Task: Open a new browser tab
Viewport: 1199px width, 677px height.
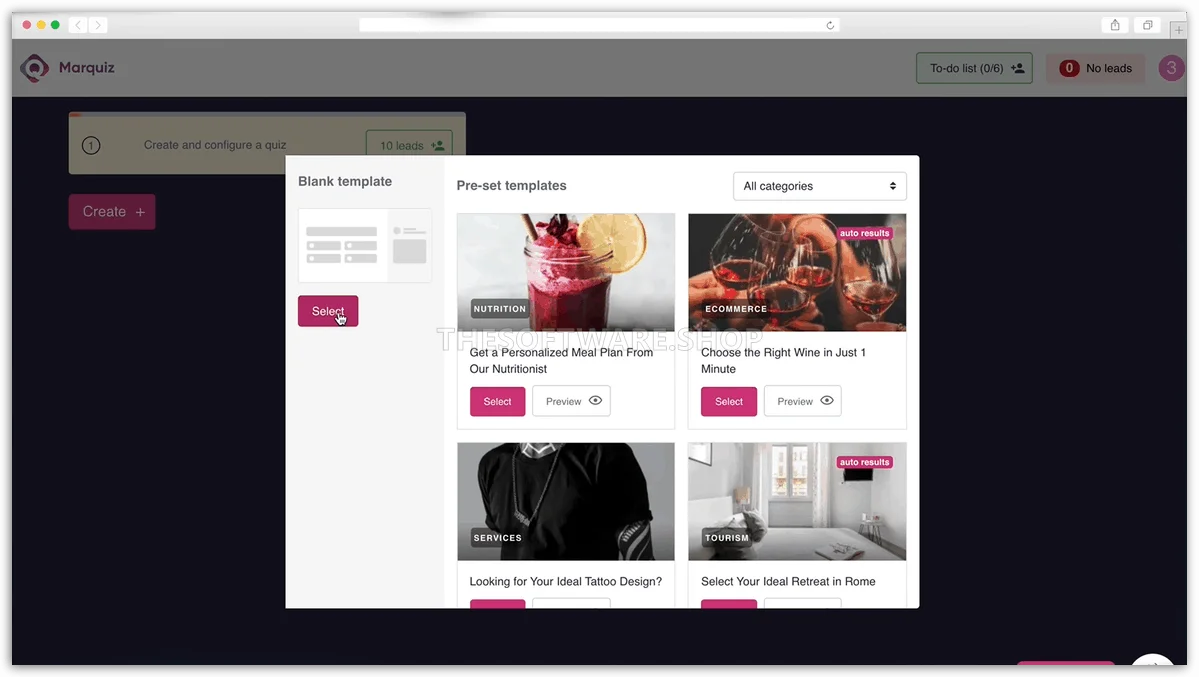Action: 1178,30
